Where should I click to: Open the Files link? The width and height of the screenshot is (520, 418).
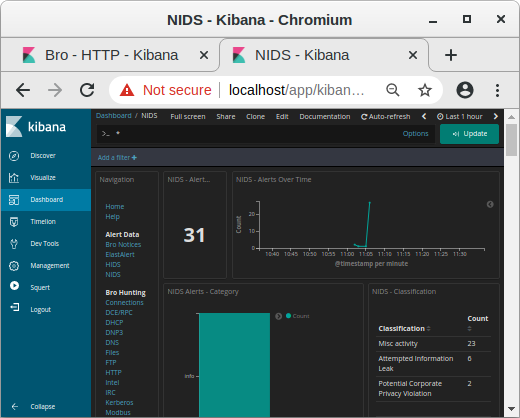coord(112,353)
